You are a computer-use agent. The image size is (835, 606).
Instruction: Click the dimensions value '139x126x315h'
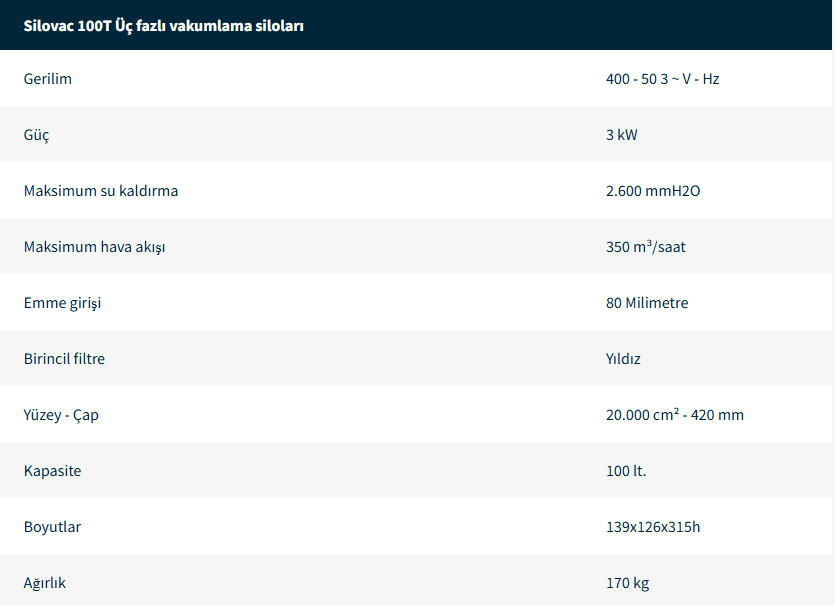click(653, 527)
